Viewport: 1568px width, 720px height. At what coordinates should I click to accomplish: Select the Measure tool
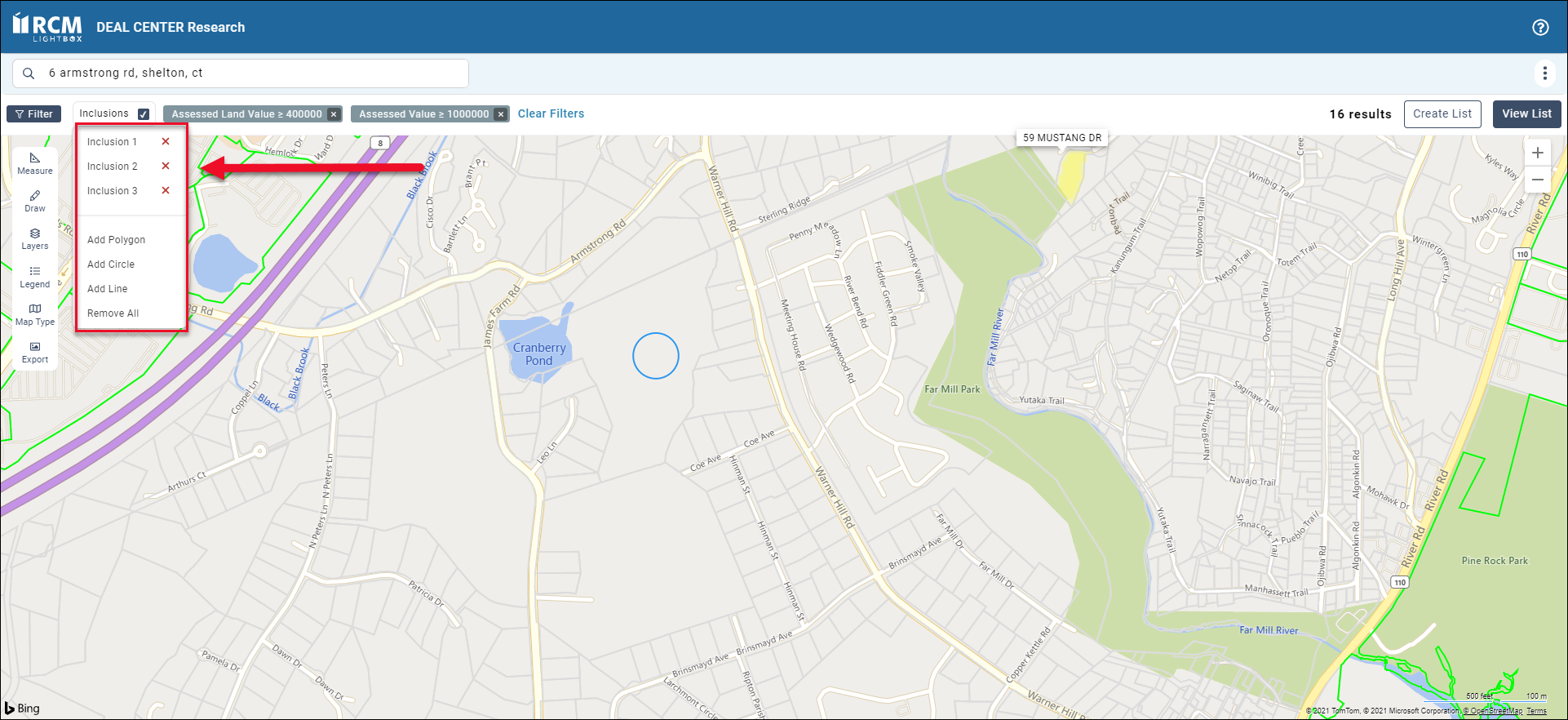pyautogui.click(x=35, y=163)
